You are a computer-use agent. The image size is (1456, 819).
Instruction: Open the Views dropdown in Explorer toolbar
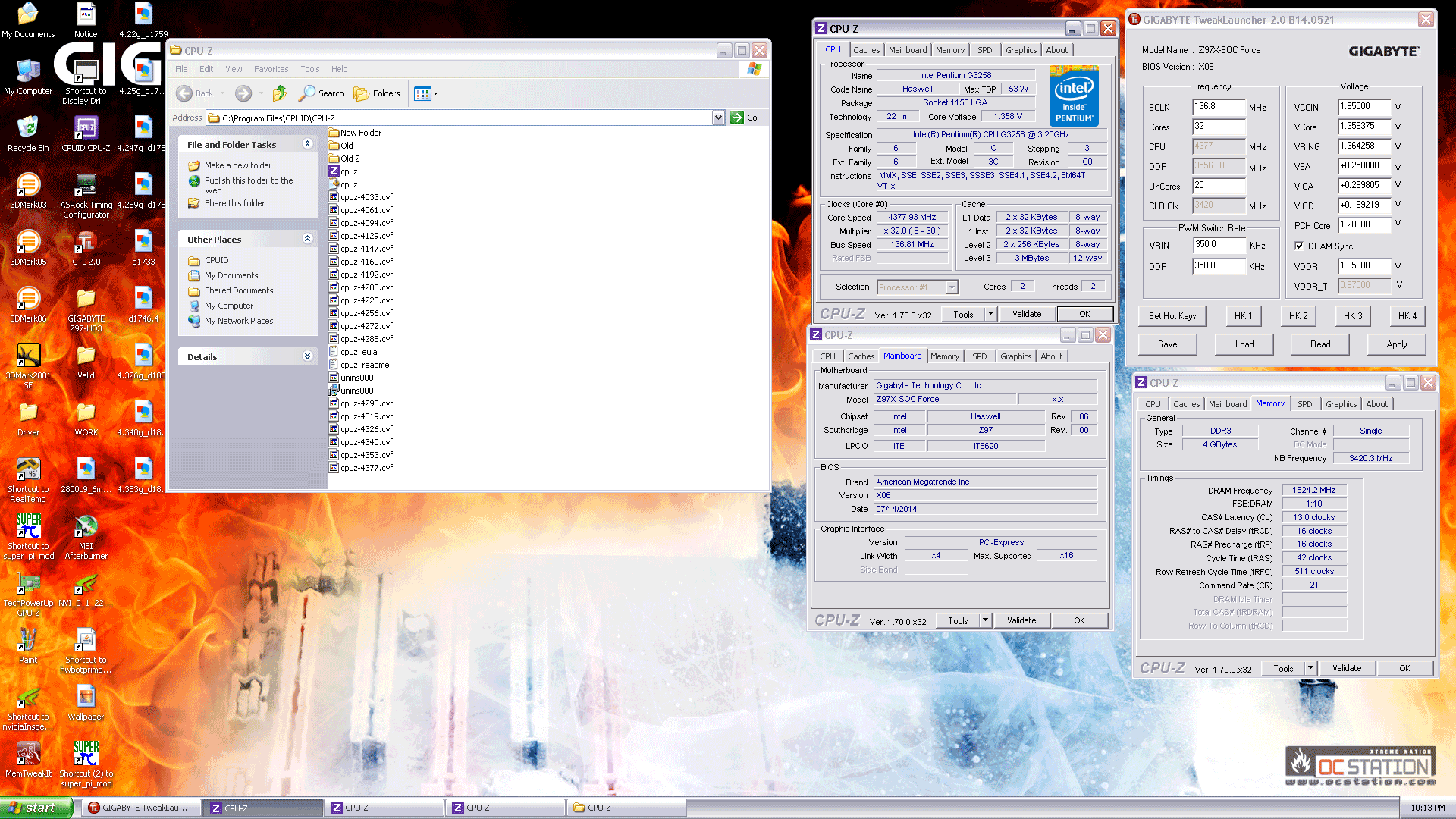coord(426,93)
